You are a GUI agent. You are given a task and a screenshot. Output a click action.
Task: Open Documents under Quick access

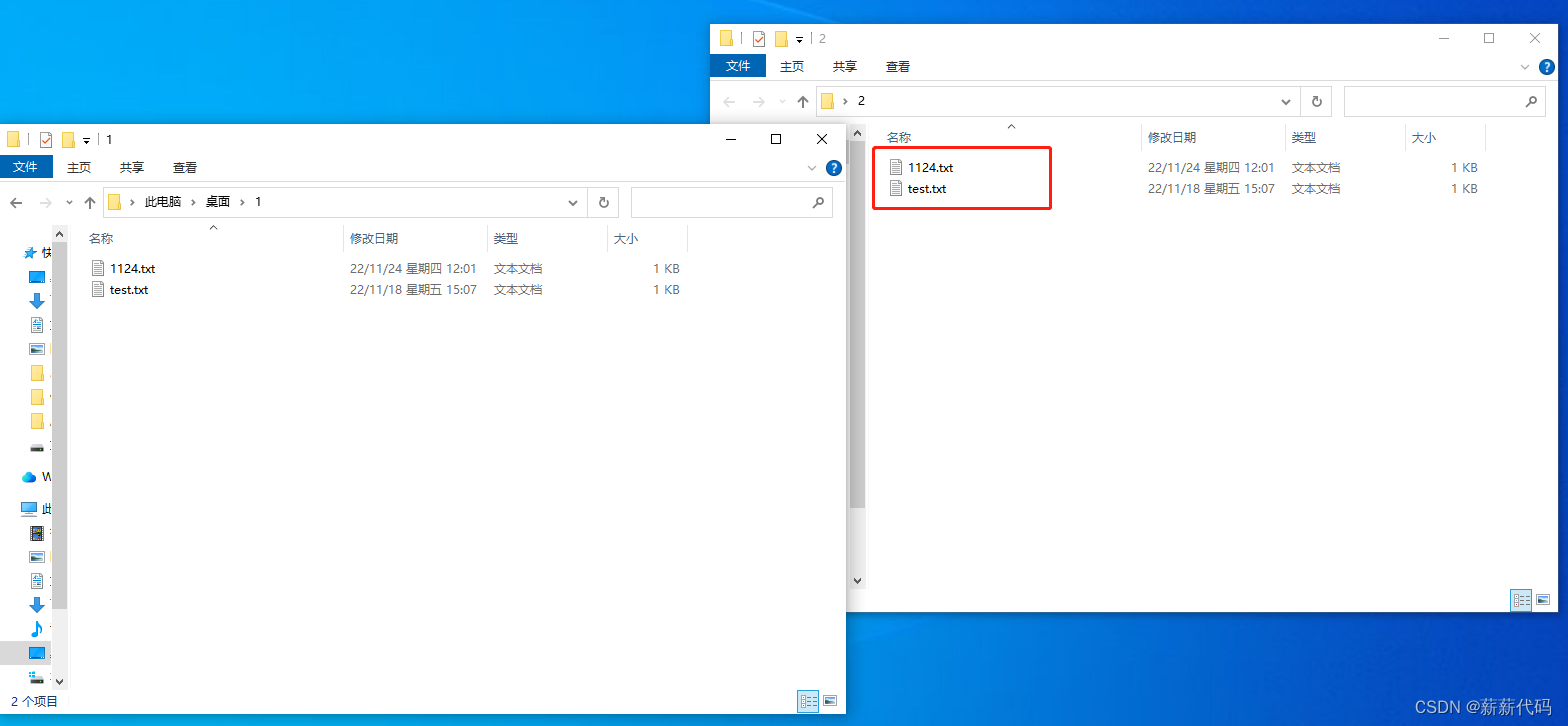(37, 325)
